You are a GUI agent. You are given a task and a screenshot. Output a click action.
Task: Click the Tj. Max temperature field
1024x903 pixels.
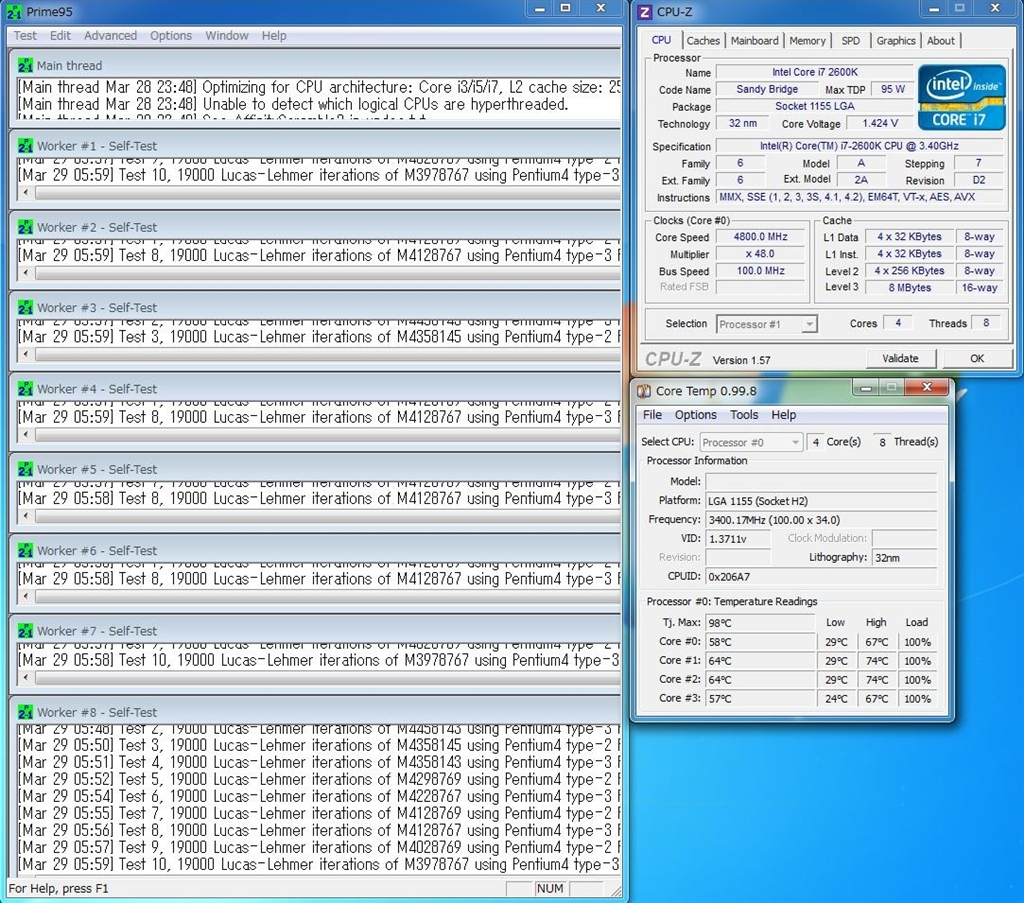[760, 623]
